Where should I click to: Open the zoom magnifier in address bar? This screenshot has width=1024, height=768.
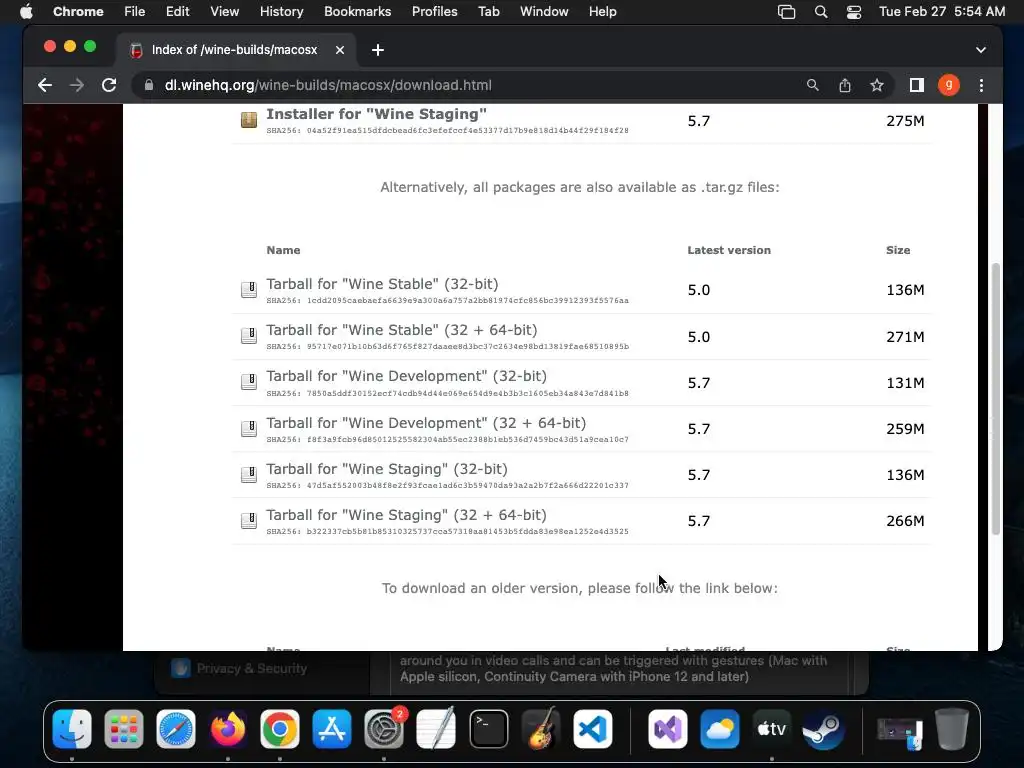pyautogui.click(x=812, y=85)
